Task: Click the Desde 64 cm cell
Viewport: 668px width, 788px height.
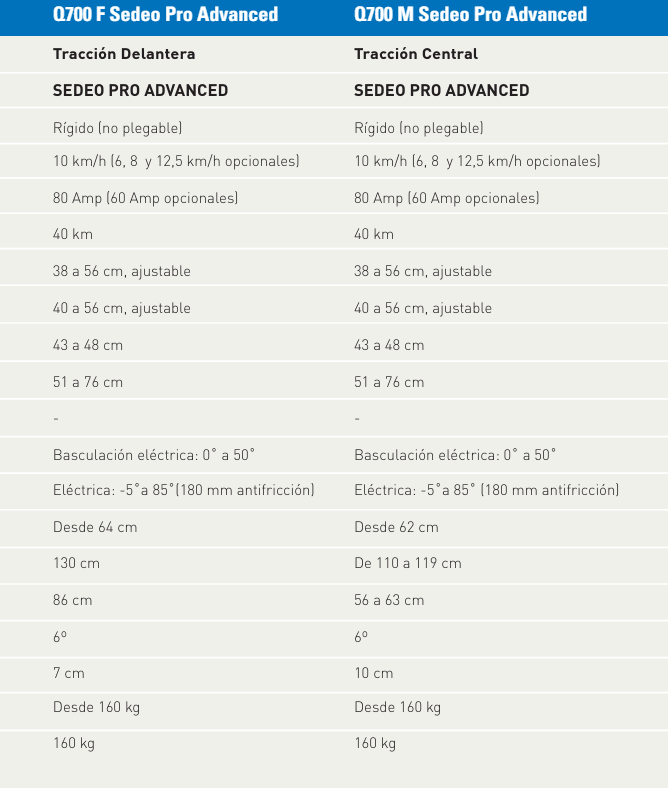Action: 95,527
